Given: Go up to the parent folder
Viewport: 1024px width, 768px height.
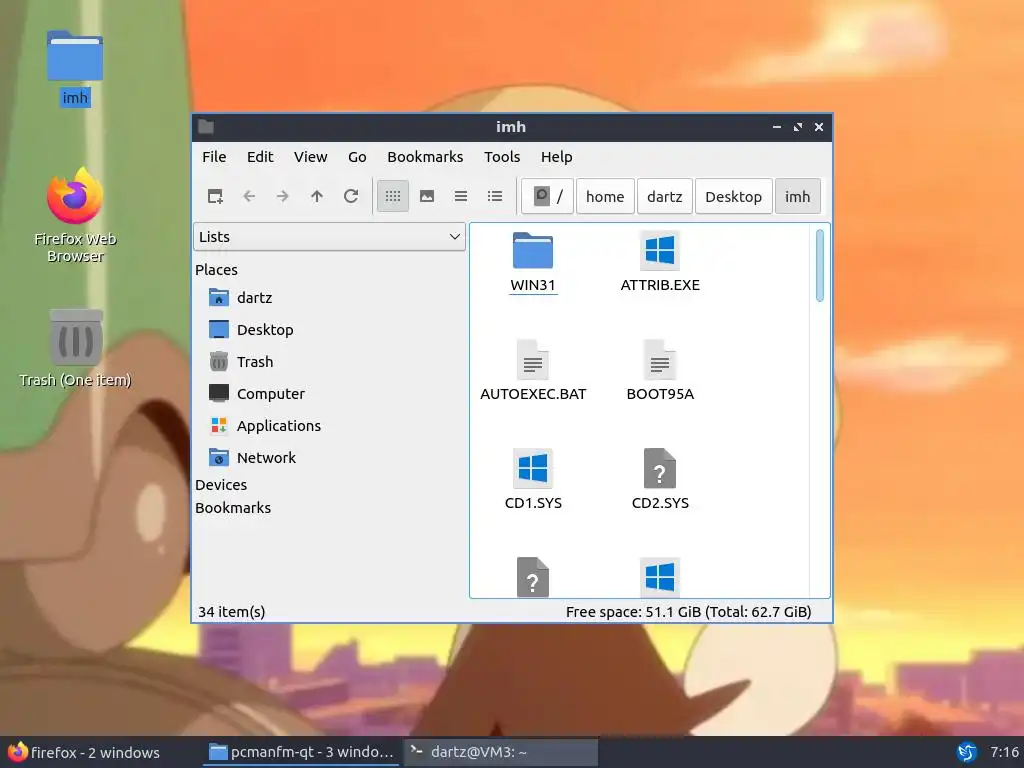Looking at the screenshot, I should point(317,196).
